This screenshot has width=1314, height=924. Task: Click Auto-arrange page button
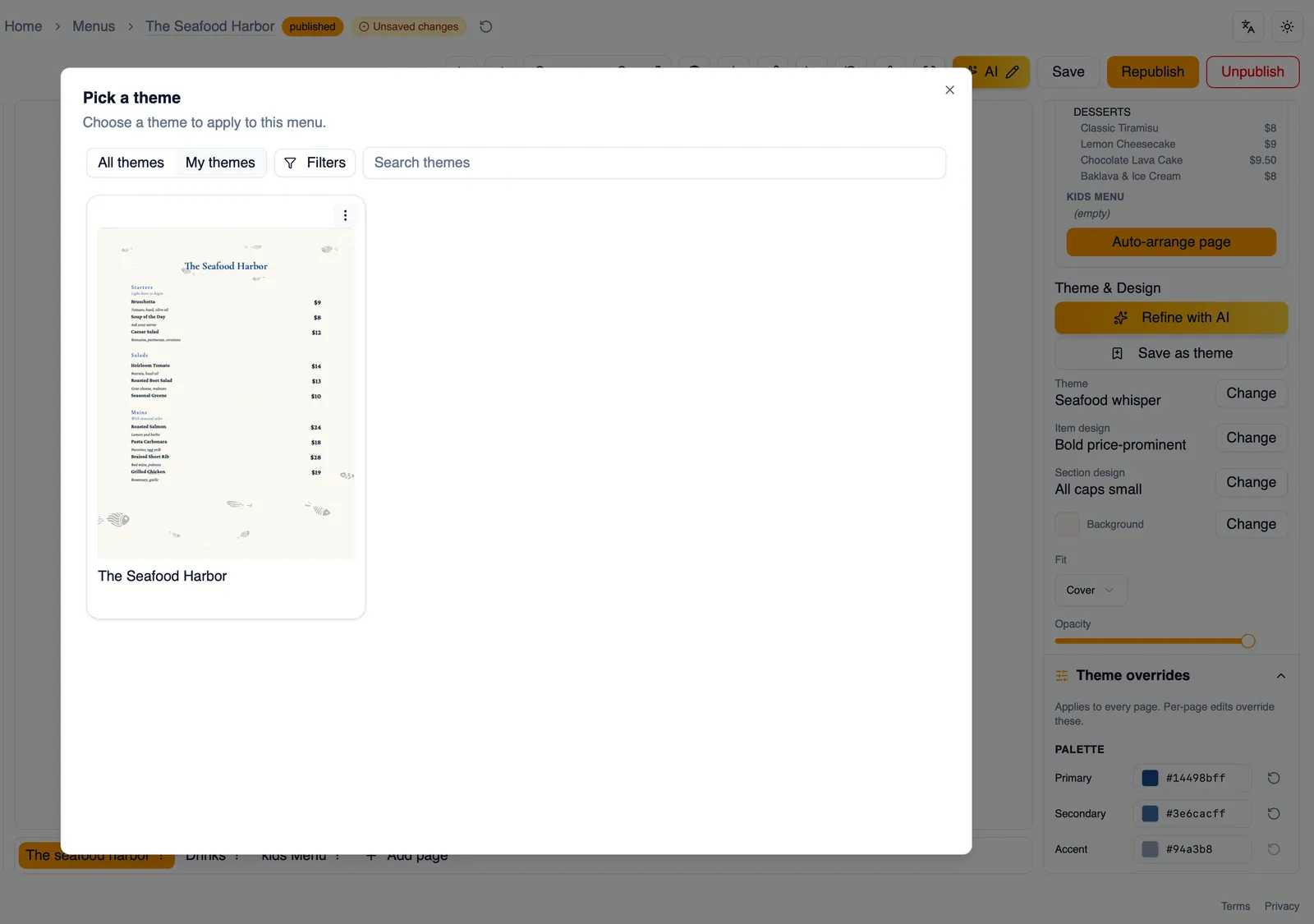(1171, 241)
